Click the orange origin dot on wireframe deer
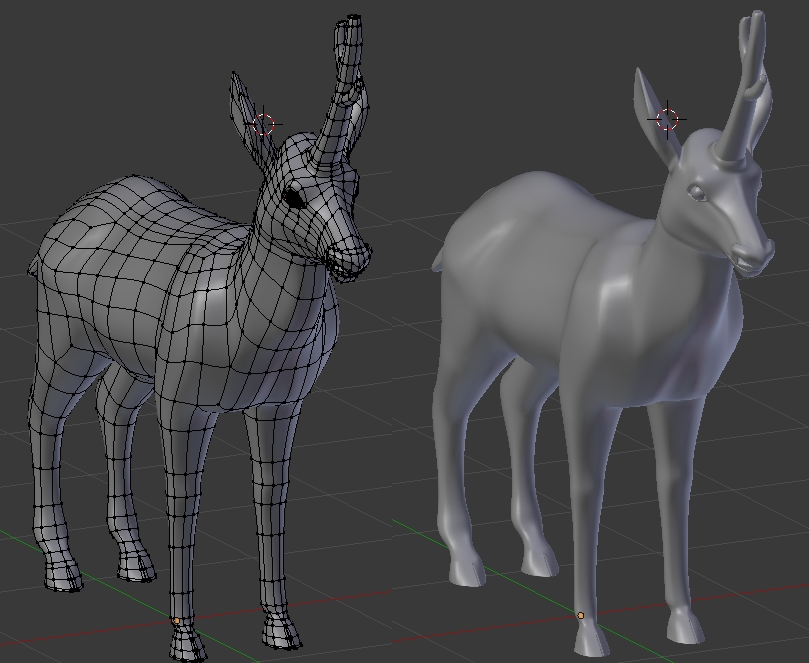 pyautogui.click(x=176, y=621)
